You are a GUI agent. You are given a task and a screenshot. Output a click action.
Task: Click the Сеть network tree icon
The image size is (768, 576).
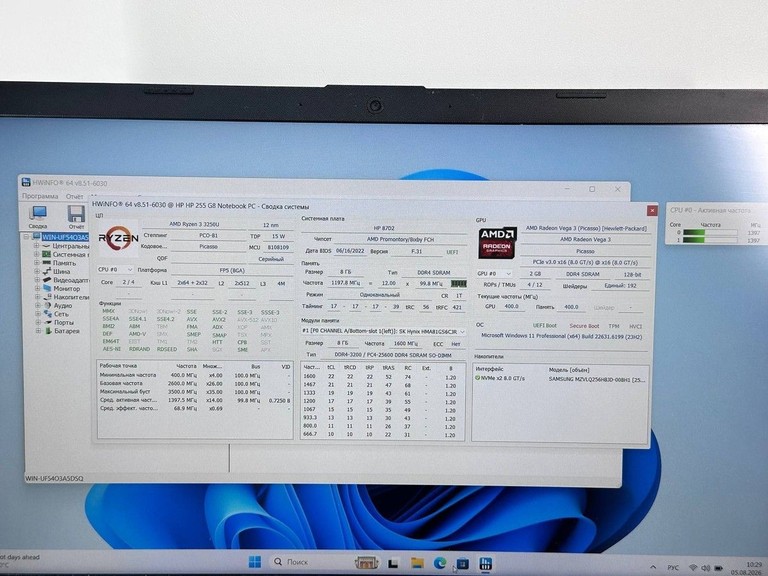point(47,313)
